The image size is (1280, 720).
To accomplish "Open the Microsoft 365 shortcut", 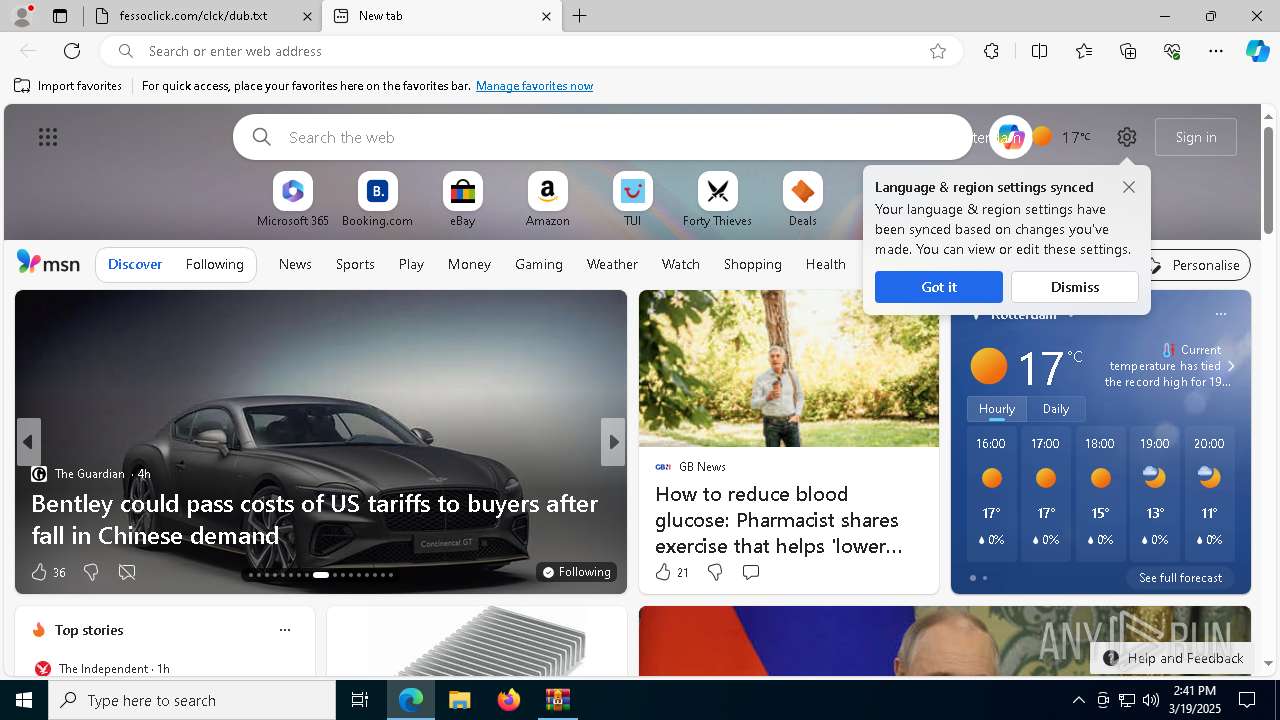I will (x=293, y=200).
